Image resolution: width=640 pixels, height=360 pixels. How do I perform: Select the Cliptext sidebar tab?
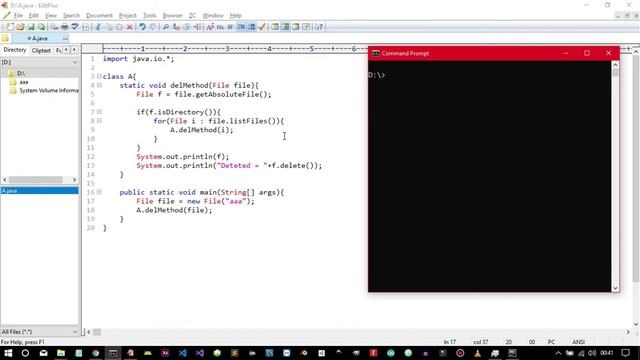point(41,50)
